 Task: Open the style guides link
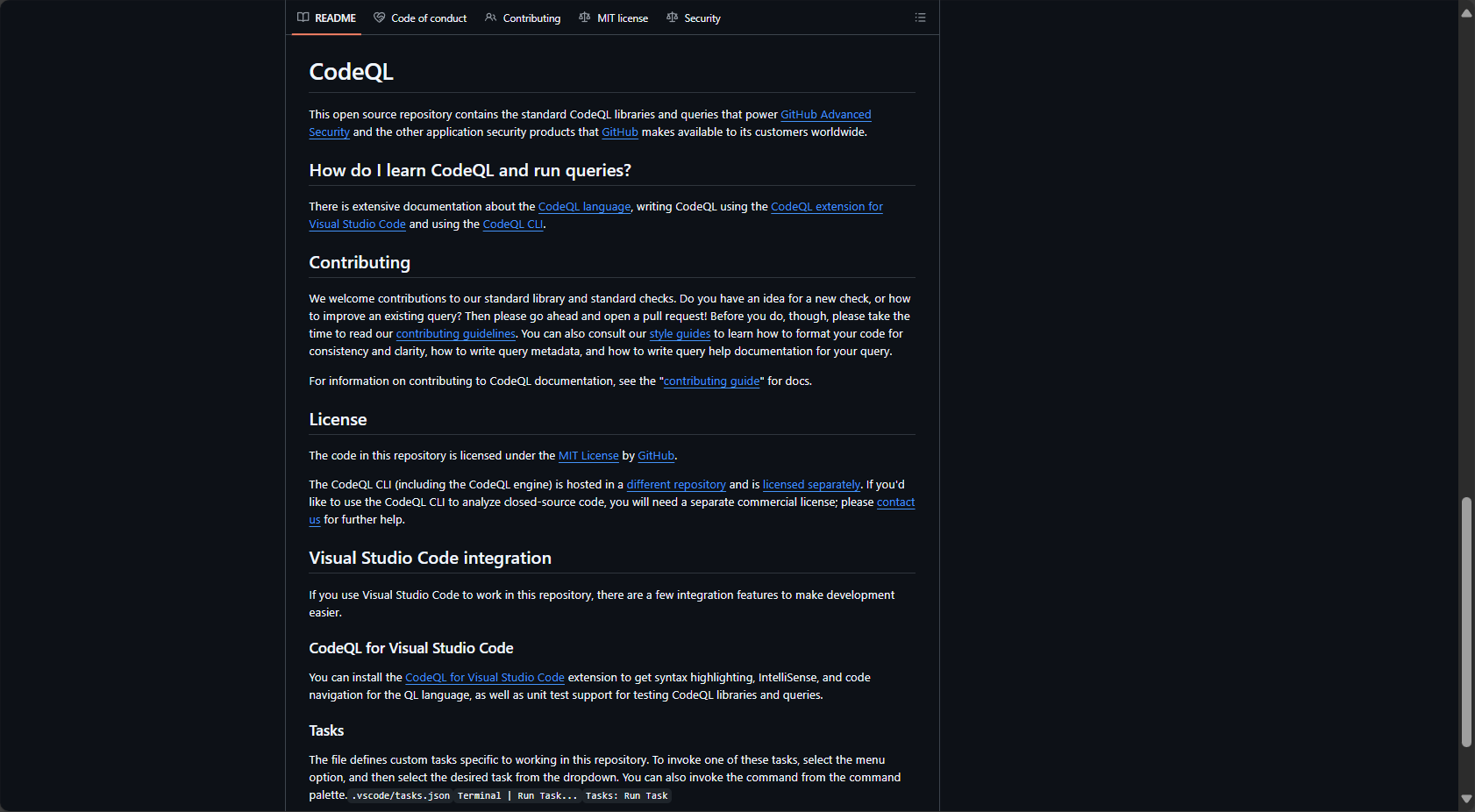[680, 334]
